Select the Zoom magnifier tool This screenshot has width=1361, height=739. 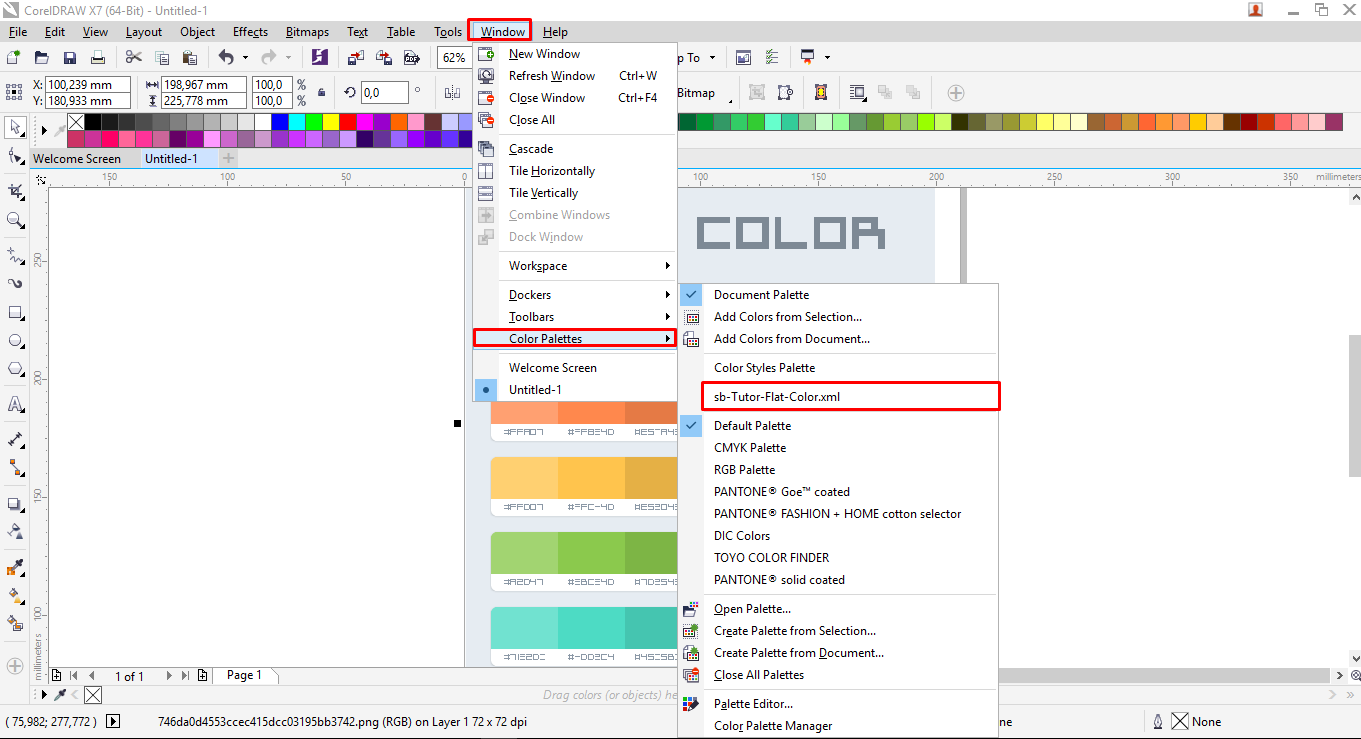[15, 220]
